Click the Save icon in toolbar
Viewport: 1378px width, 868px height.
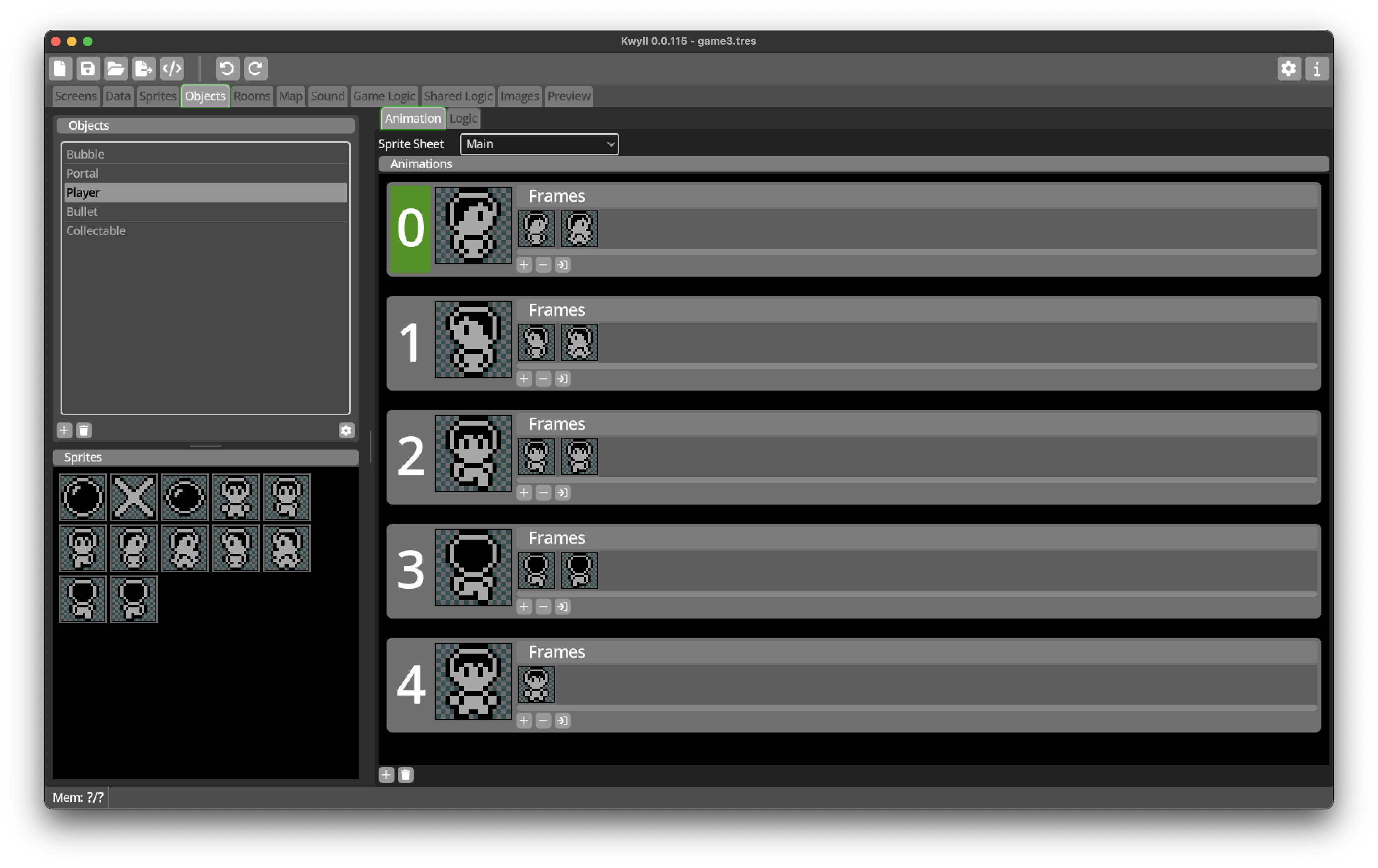pos(88,69)
